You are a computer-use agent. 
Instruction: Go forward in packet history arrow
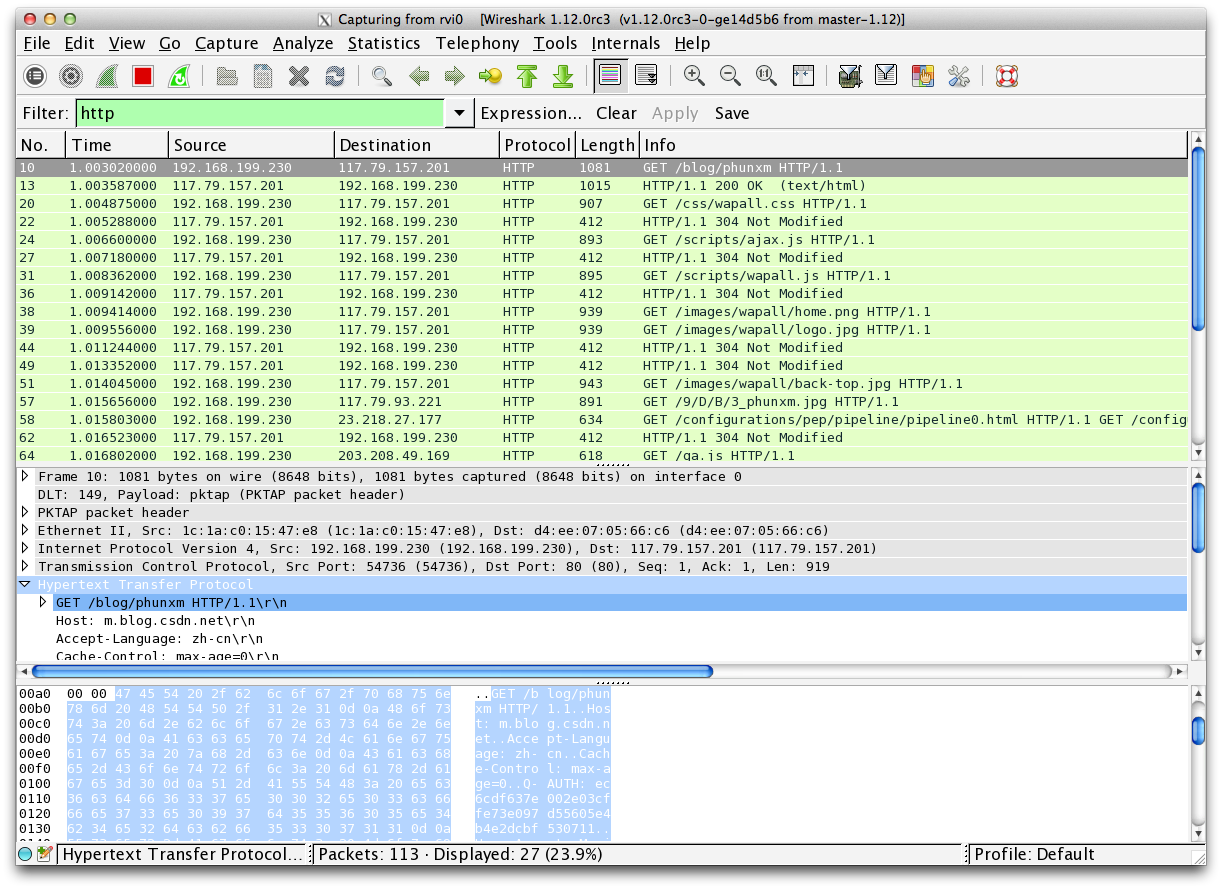455,76
